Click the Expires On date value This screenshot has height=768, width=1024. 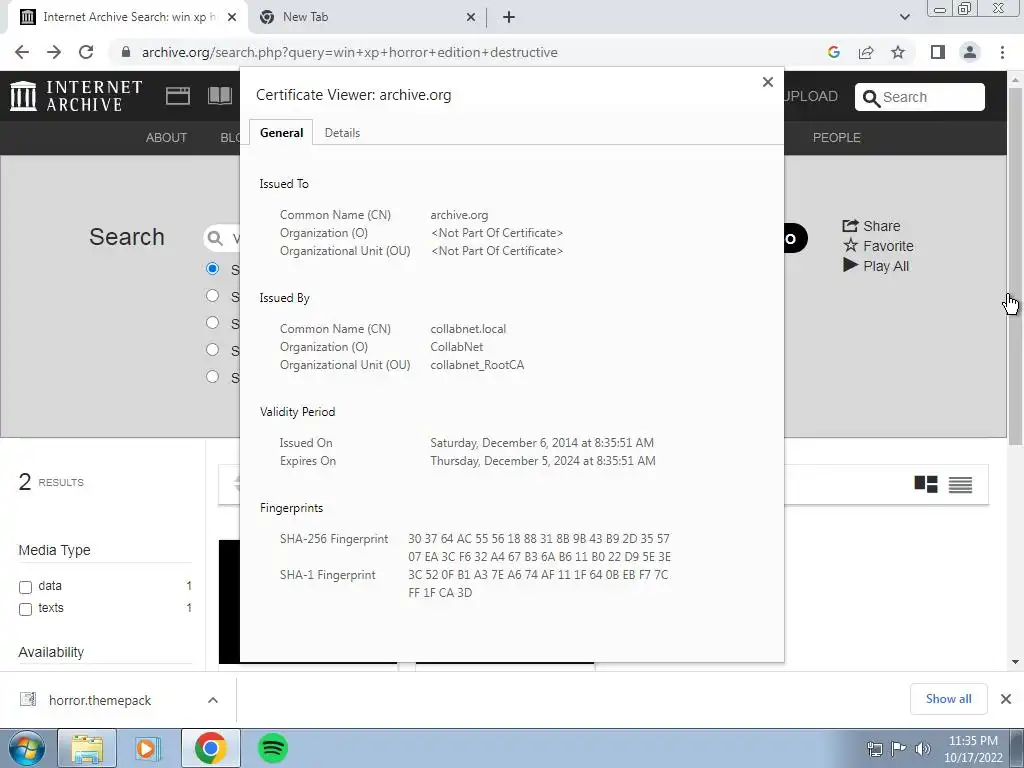coord(543,461)
